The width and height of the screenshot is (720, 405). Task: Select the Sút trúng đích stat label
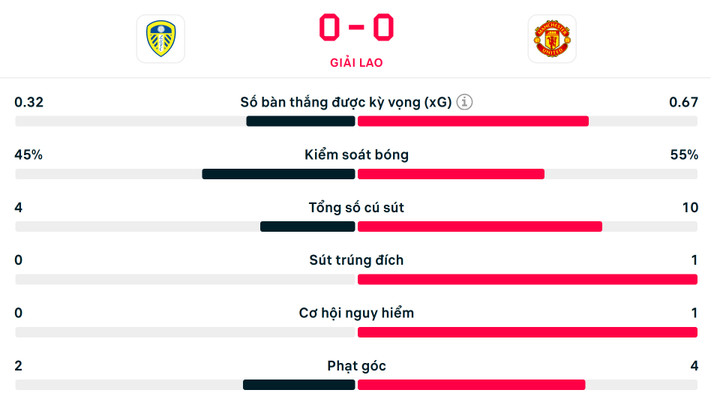pos(356,260)
